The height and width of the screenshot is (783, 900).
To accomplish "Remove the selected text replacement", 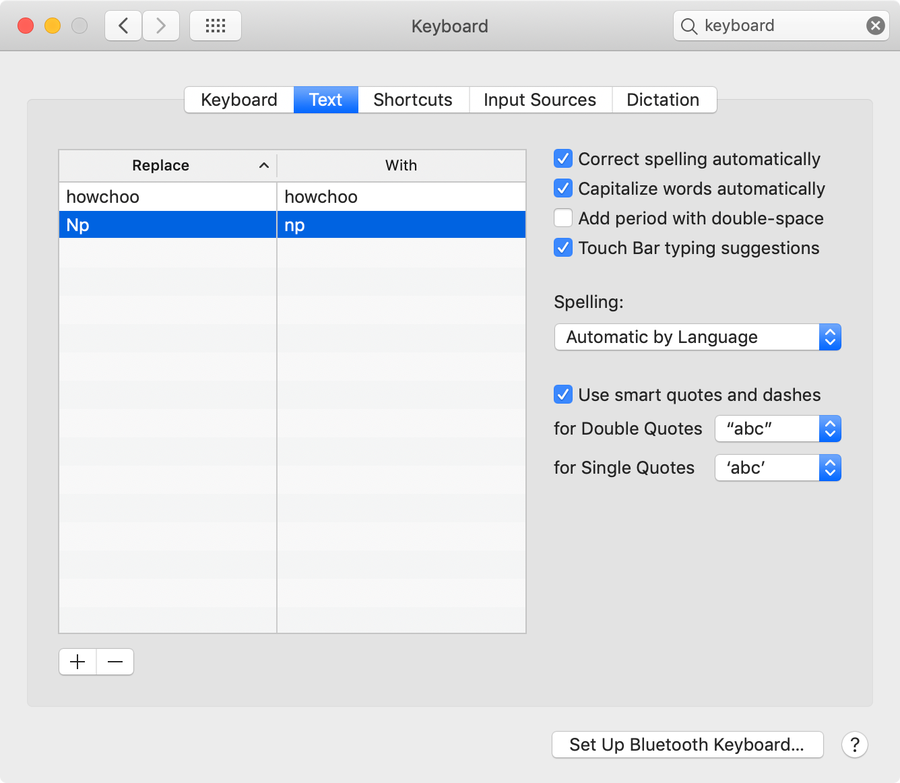I will [x=115, y=662].
